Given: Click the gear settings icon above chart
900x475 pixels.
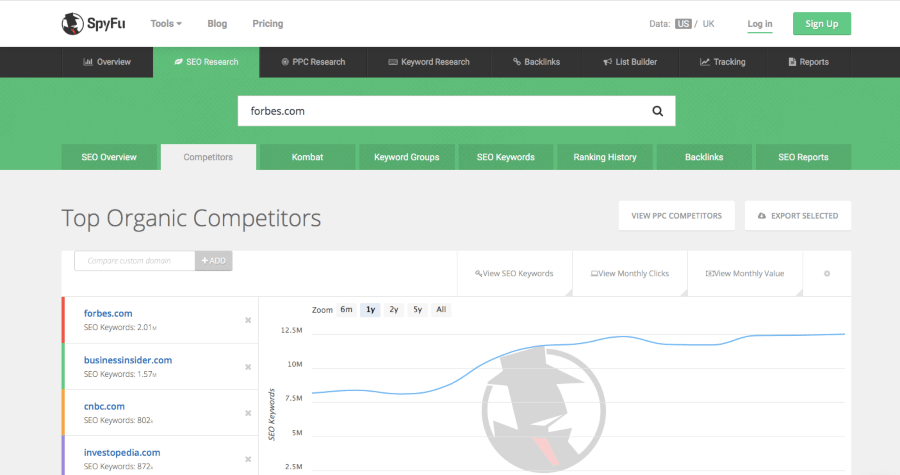Looking at the screenshot, I should click(826, 273).
